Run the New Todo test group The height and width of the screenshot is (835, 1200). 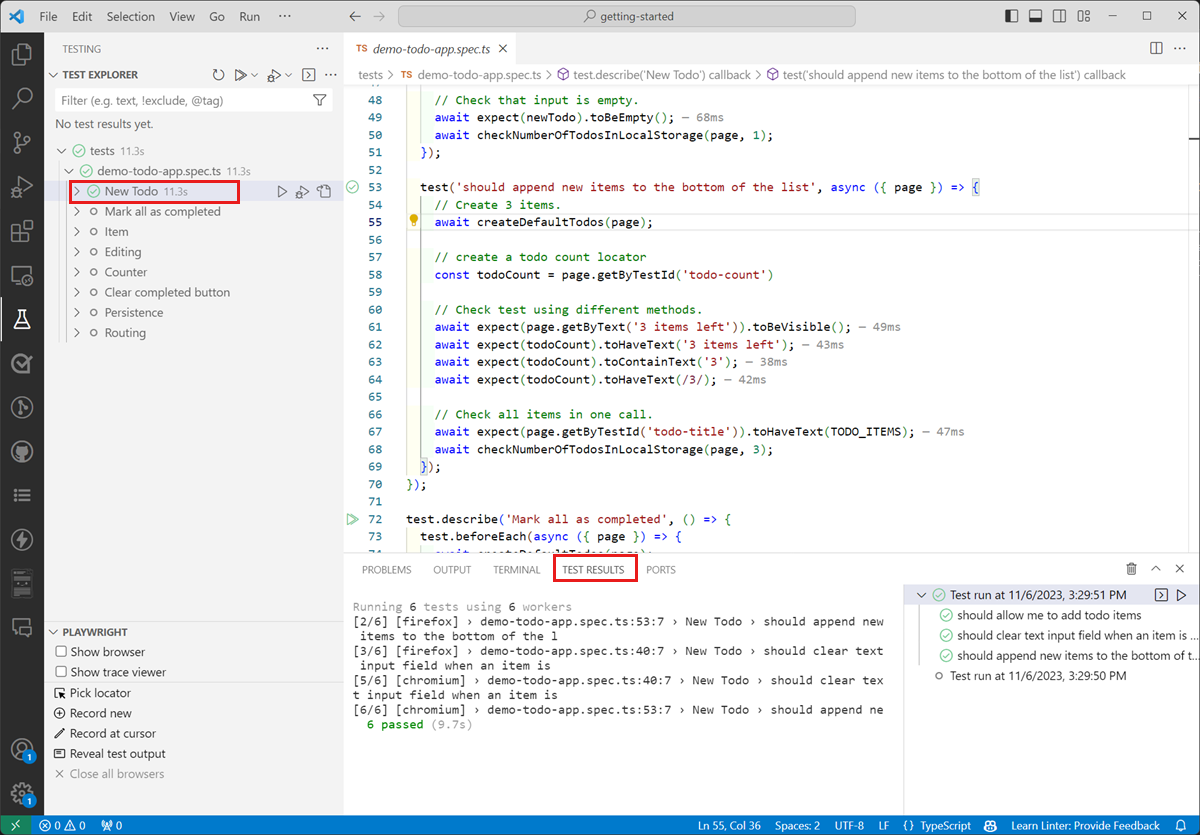point(282,192)
